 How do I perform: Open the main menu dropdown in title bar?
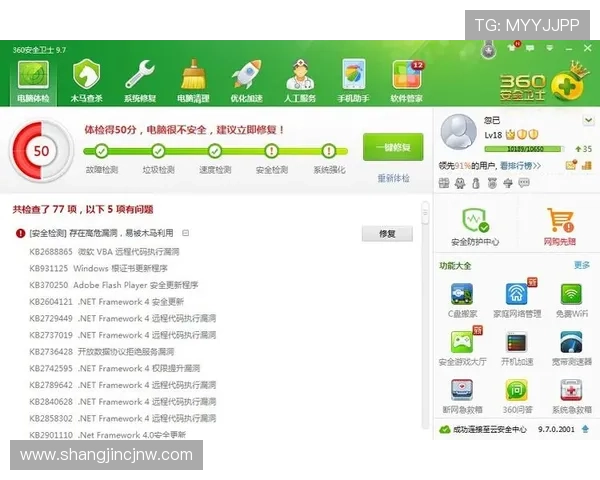(549, 48)
